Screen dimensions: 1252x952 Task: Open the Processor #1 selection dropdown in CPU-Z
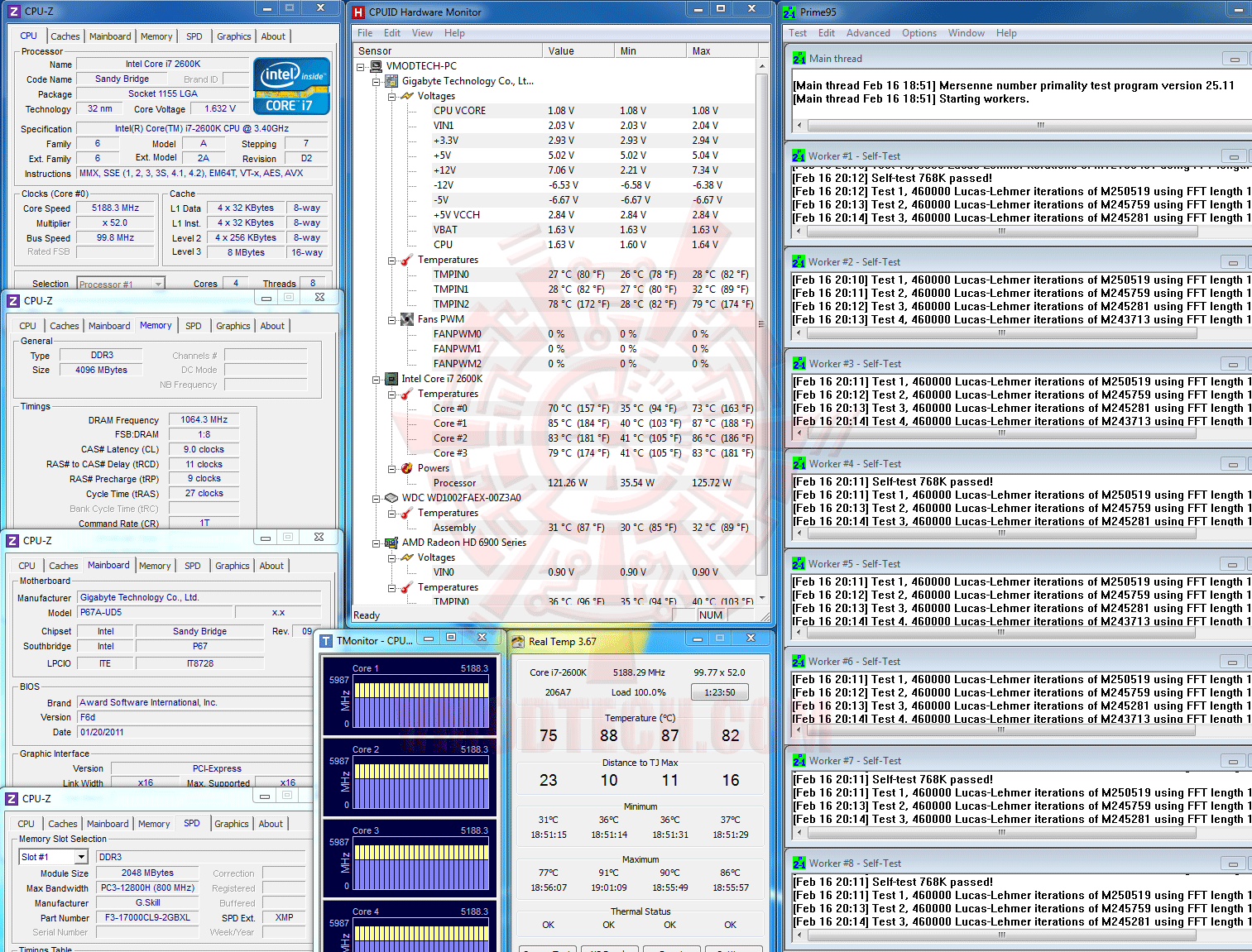pyautogui.click(x=158, y=284)
